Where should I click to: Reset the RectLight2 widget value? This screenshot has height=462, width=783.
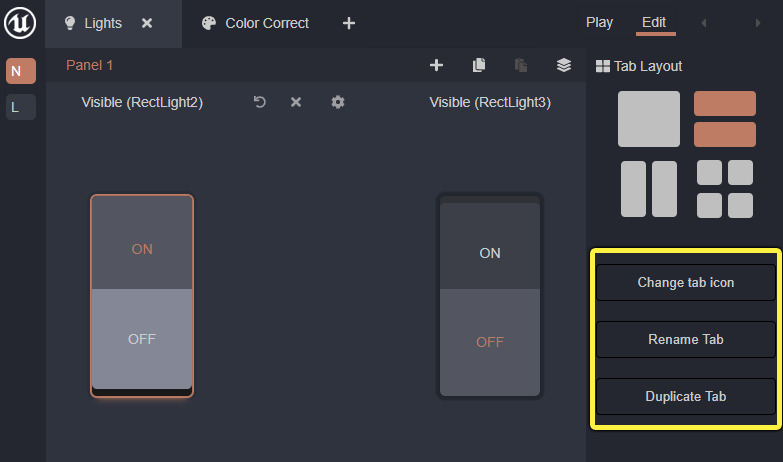point(260,102)
